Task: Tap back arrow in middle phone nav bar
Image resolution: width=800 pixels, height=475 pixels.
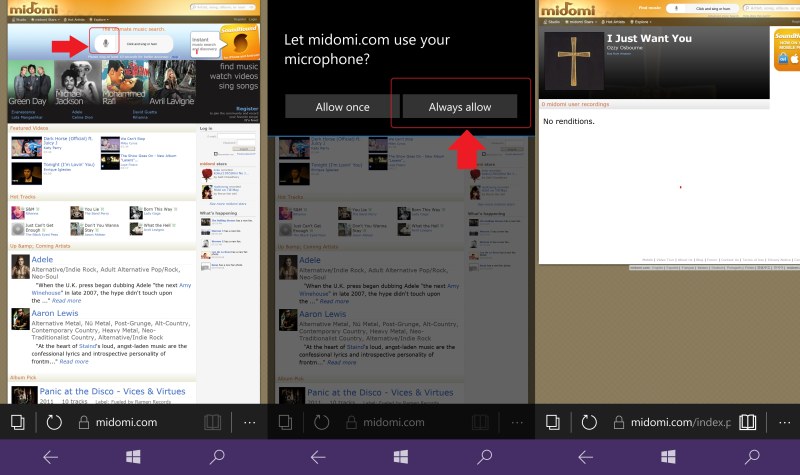Action: click(318, 457)
